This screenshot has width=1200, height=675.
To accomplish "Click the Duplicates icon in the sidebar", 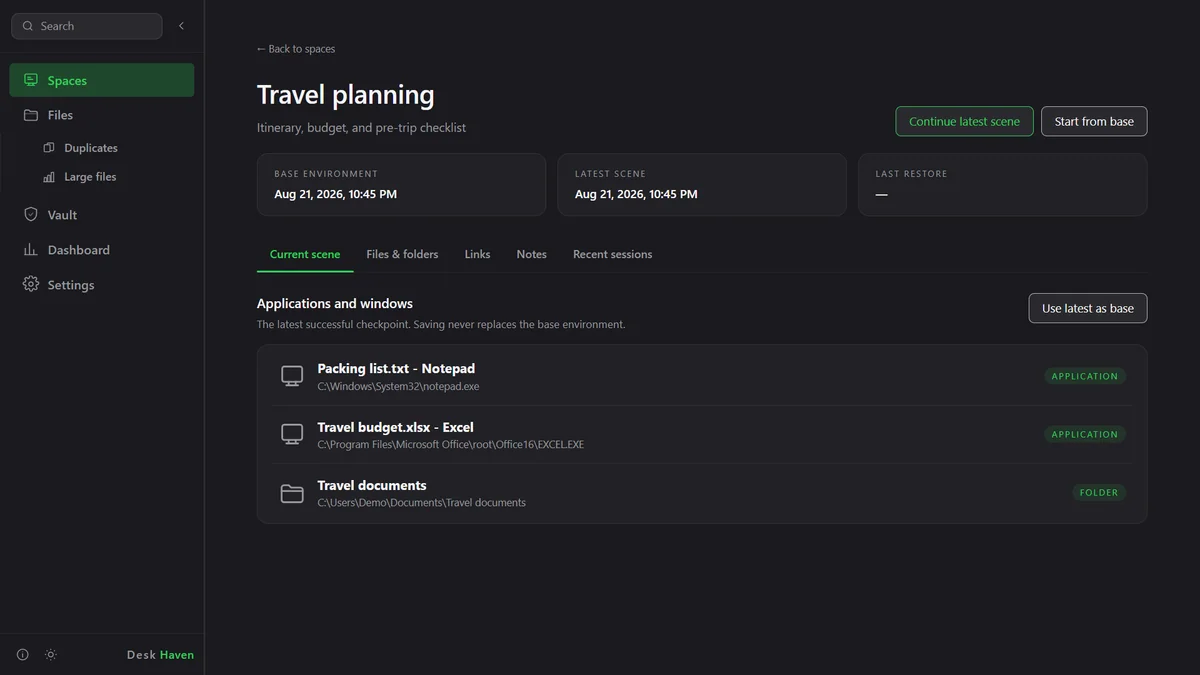I will click(49, 148).
